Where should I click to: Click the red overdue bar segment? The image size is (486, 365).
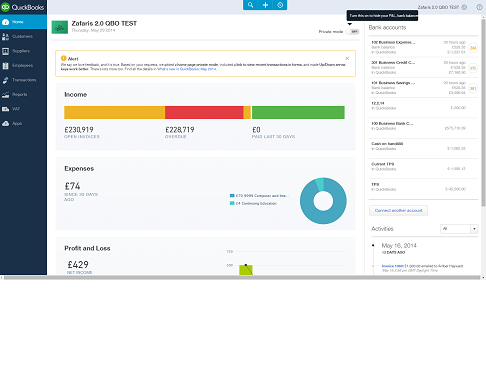[204, 112]
